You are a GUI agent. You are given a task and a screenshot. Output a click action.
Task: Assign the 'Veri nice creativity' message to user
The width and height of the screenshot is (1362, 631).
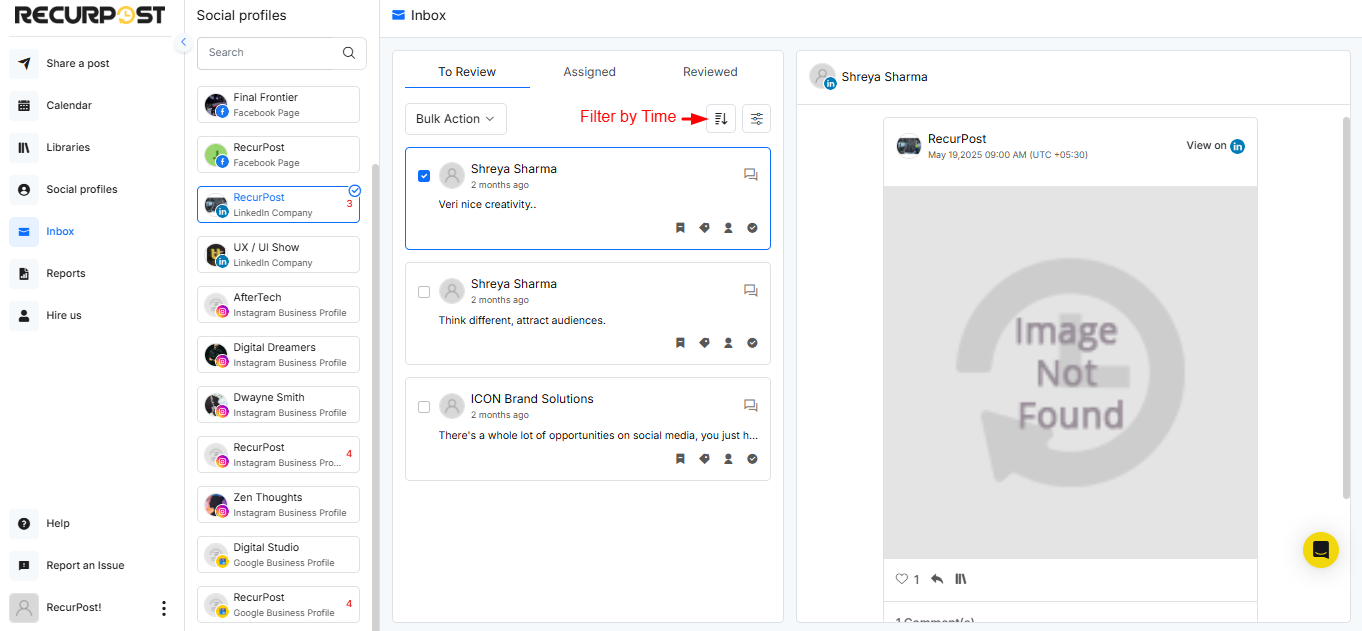pyautogui.click(x=728, y=228)
